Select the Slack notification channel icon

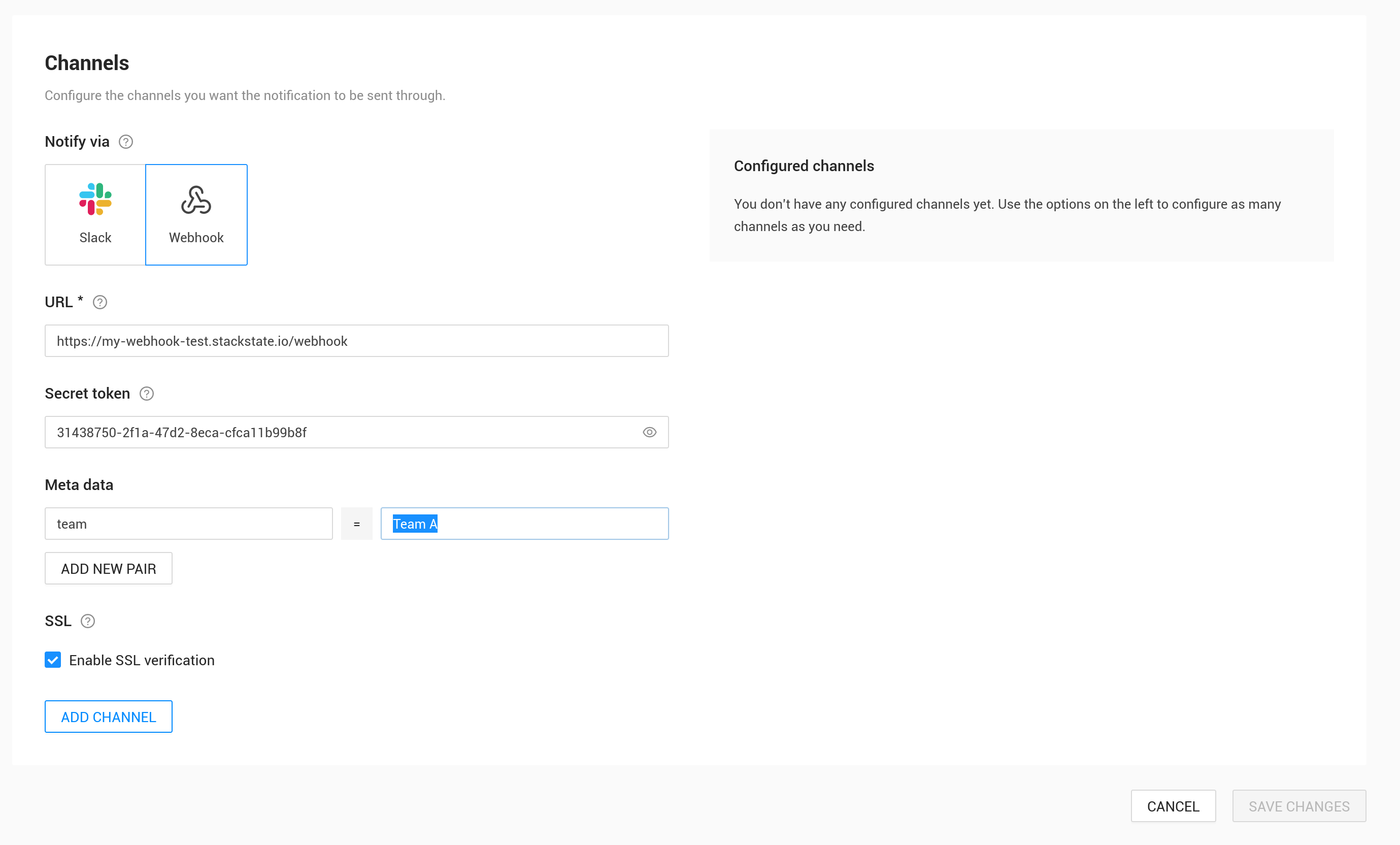pyautogui.click(x=95, y=214)
